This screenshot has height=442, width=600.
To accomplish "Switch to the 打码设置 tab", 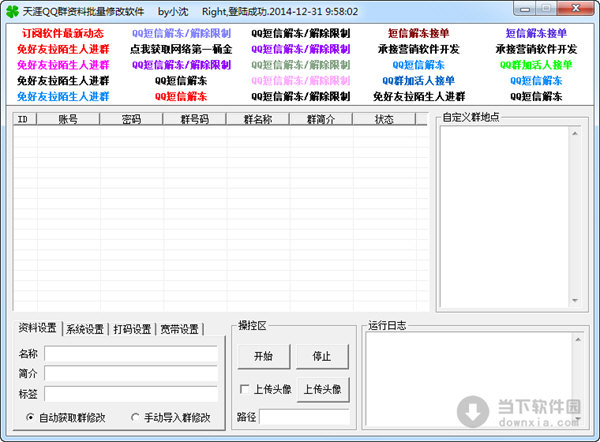I will (x=132, y=329).
